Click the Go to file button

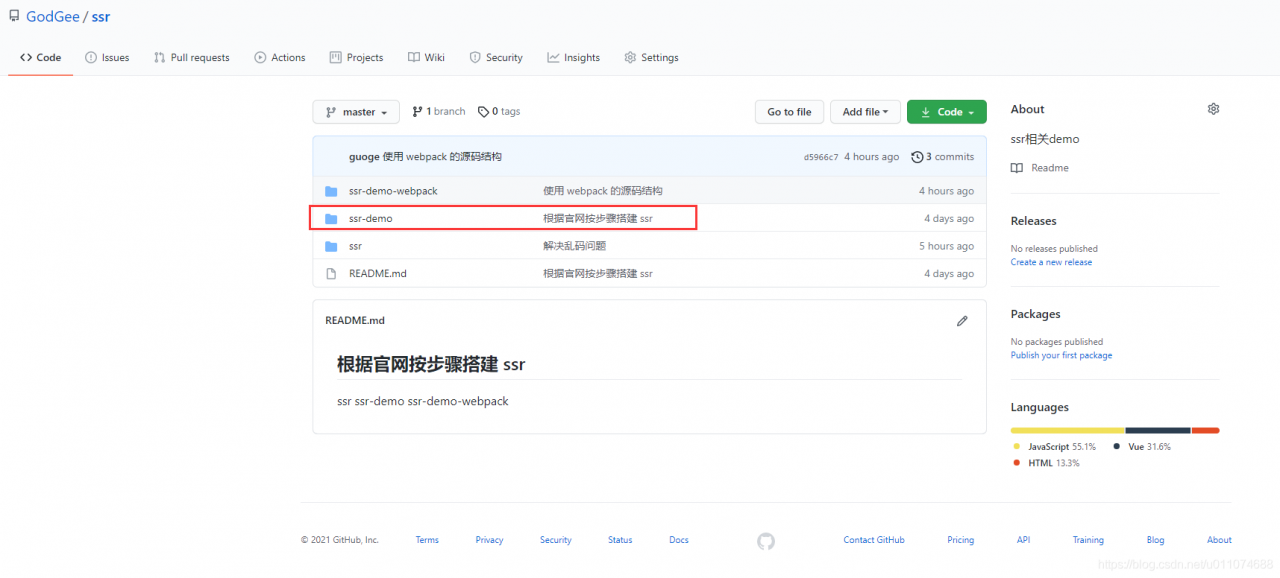pos(789,112)
